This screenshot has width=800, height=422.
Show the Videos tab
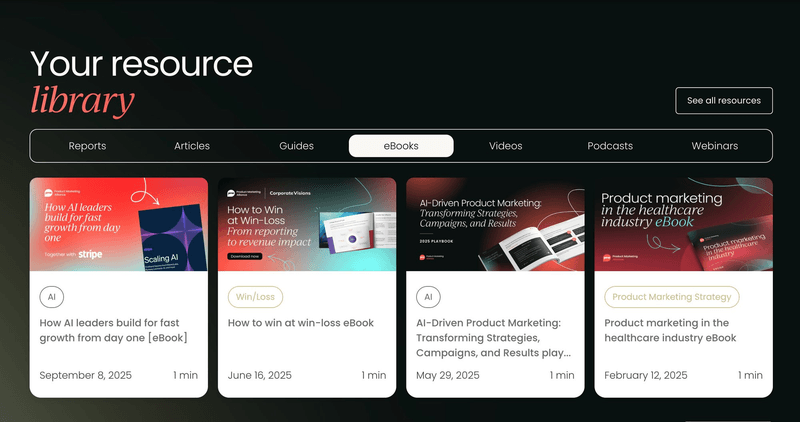click(x=505, y=146)
